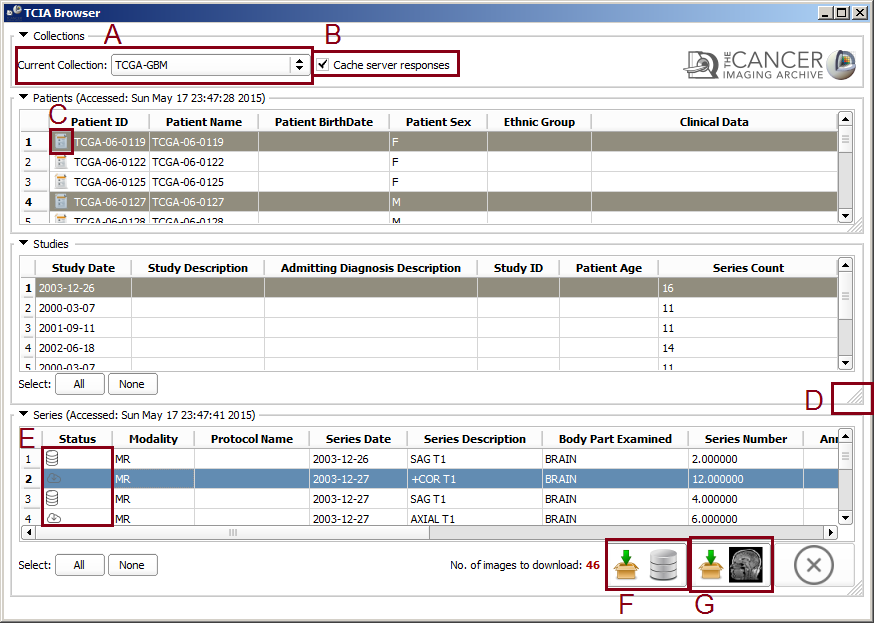Collapse the Series section
This screenshot has height=625, width=876.
point(23,415)
